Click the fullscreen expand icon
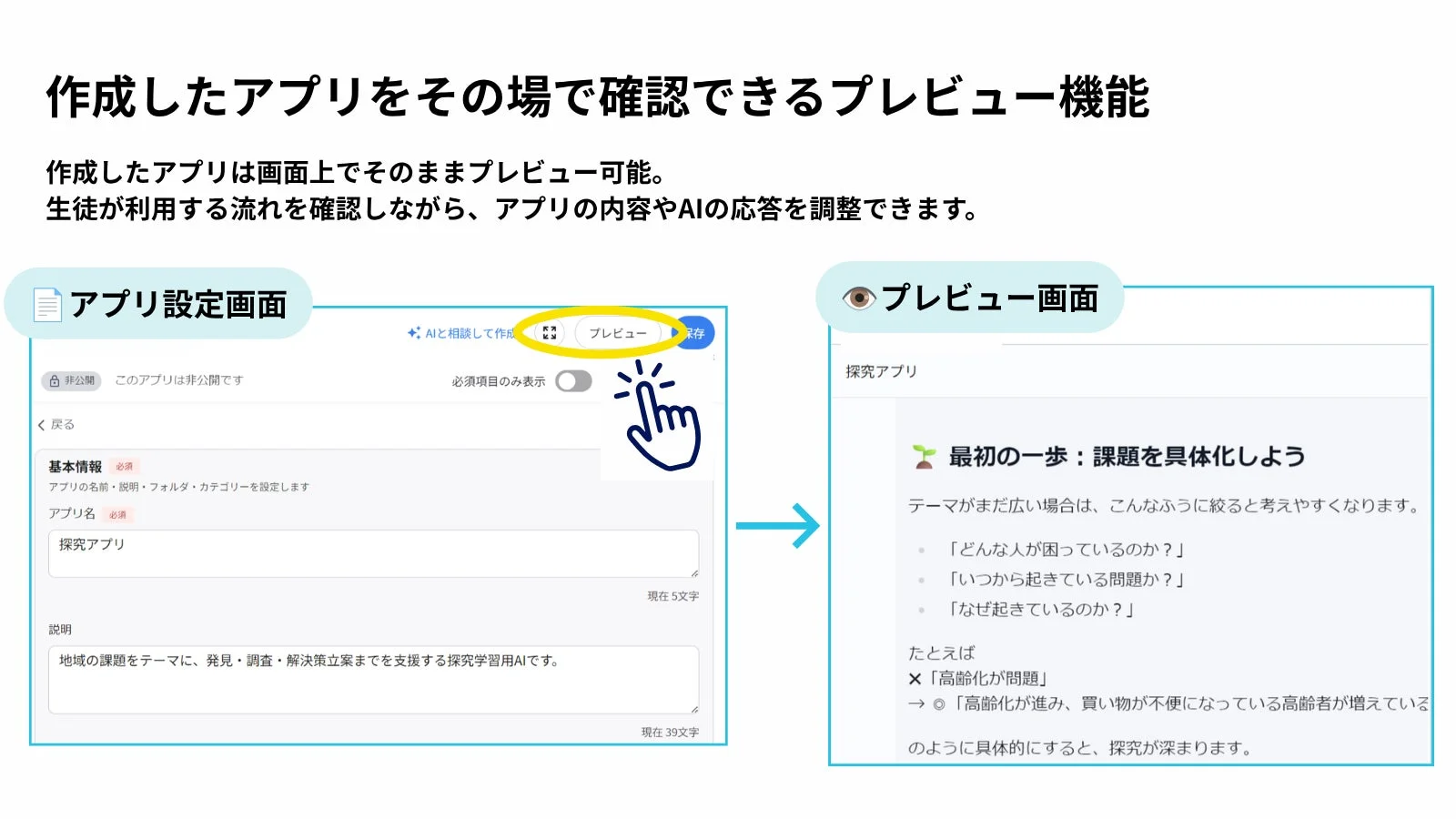Screen dimensions: 1456x819 click(x=549, y=333)
